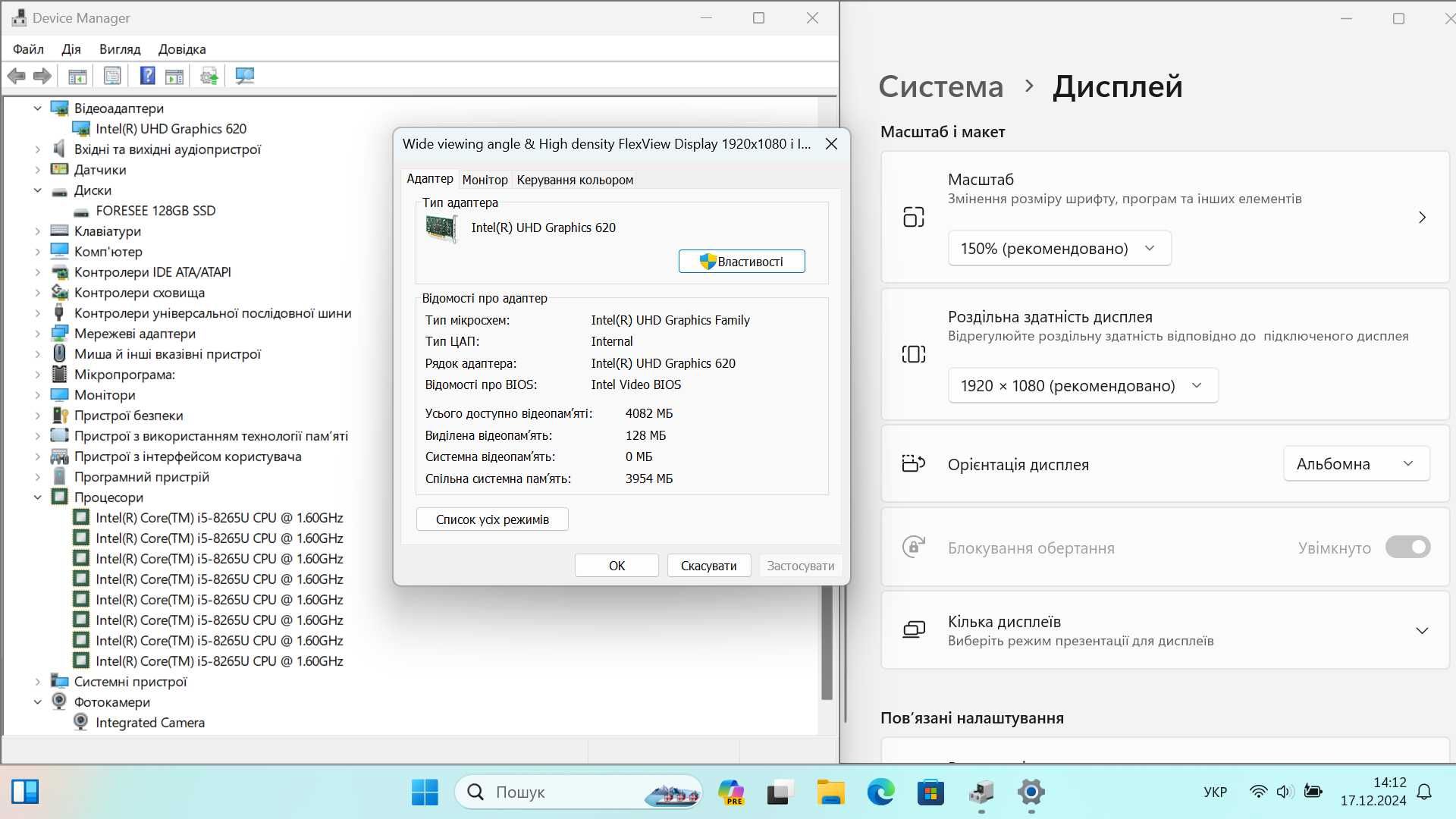The height and width of the screenshot is (819, 1456).
Task: Open Microsoft Edge from the taskbar
Action: point(880,792)
